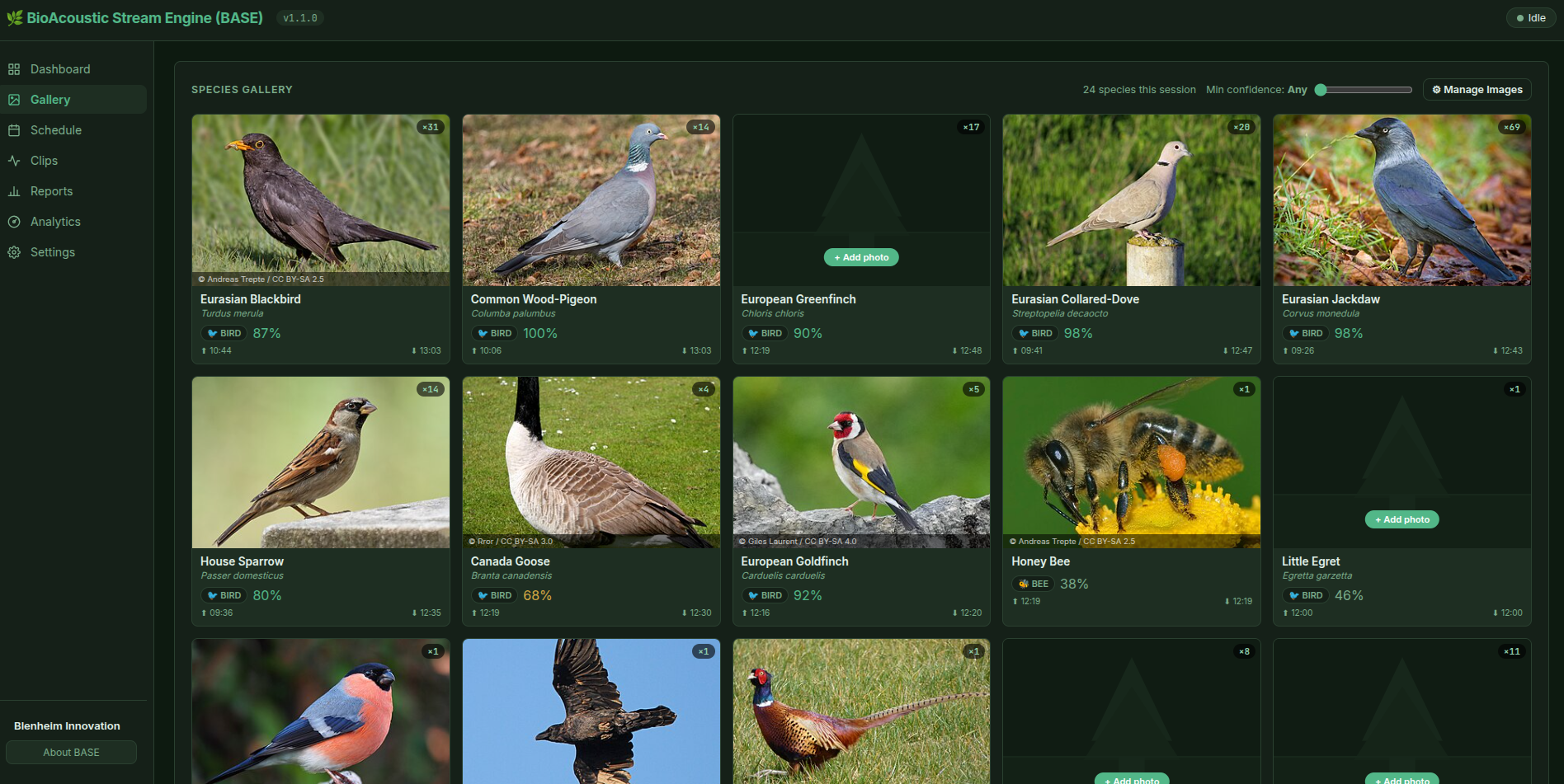Image resolution: width=1564 pixels, height=784 pixels.
Task: Click the x17 count badge on European Greenfinch
Action: (972, 127)
